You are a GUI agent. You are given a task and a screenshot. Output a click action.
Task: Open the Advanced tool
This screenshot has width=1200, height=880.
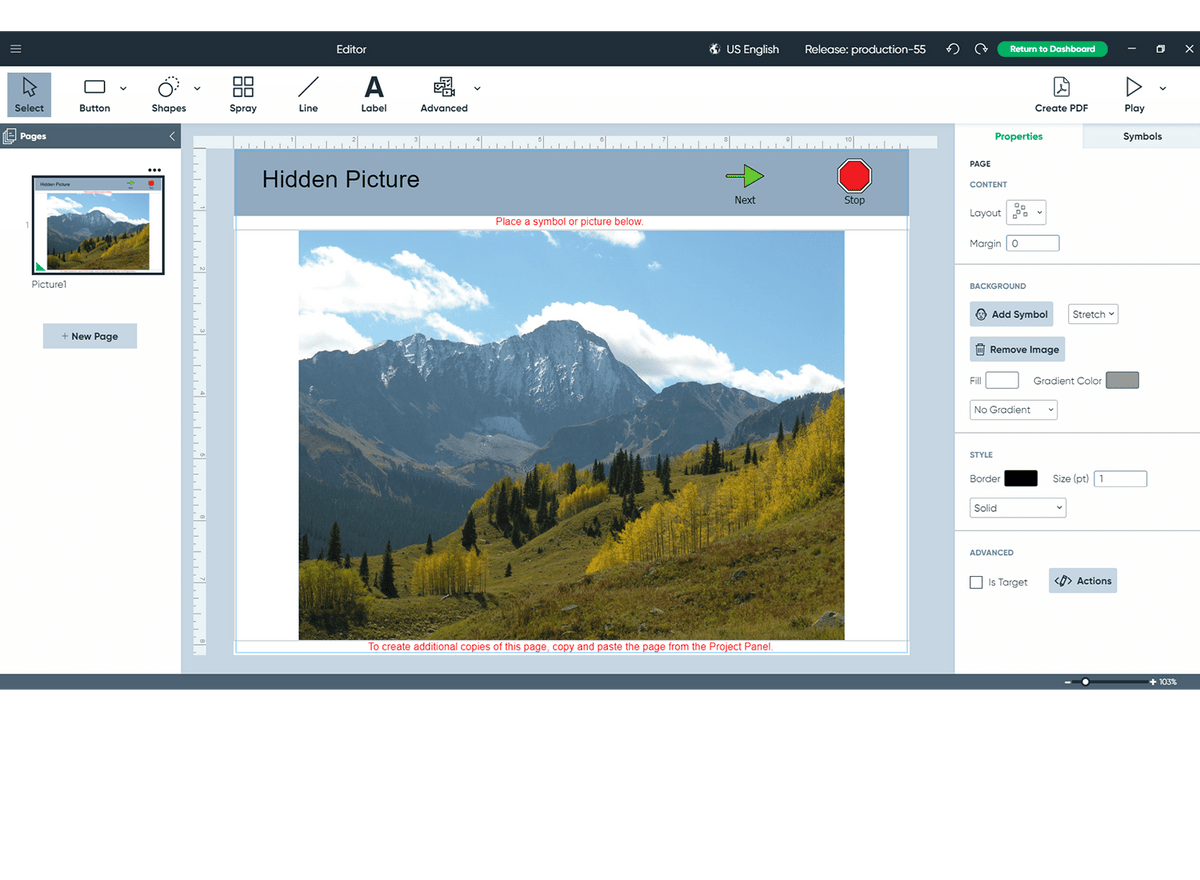[x=443, y=94]
